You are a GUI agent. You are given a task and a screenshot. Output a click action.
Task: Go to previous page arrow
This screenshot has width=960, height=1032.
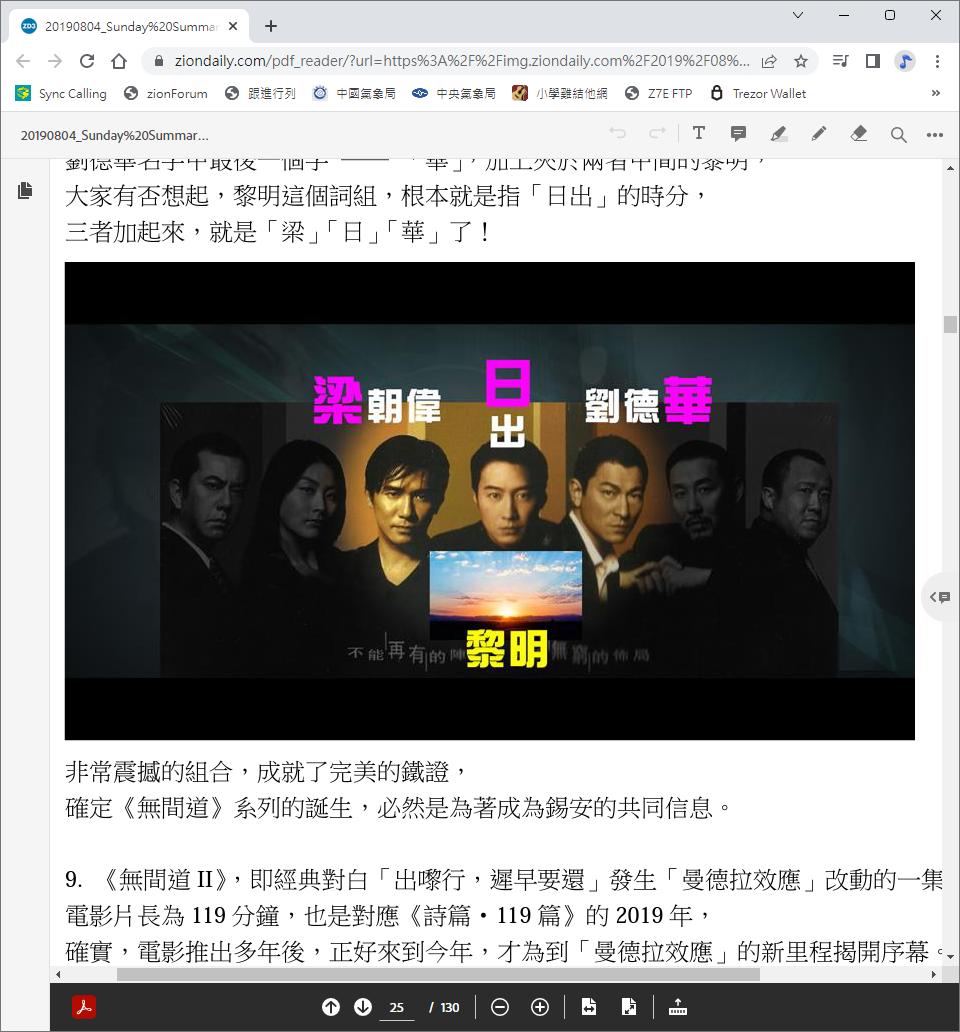[x=331, y=1007]
